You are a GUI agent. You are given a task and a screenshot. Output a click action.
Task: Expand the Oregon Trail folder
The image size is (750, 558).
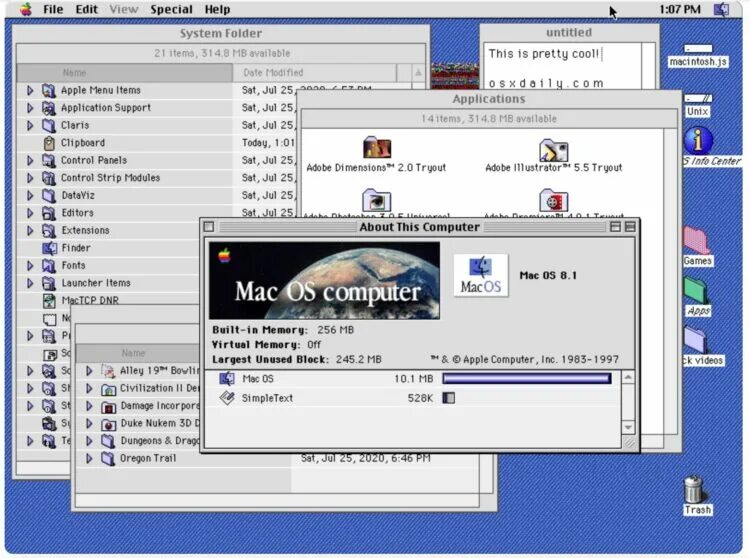coord(89,458)
